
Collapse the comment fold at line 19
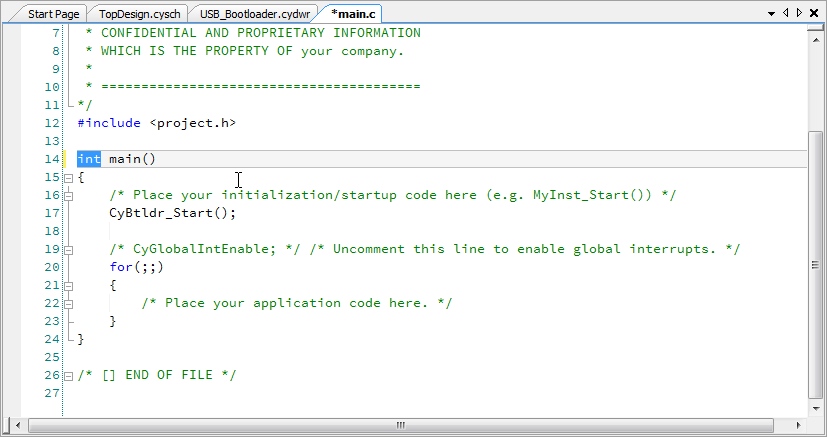[68, 250]
